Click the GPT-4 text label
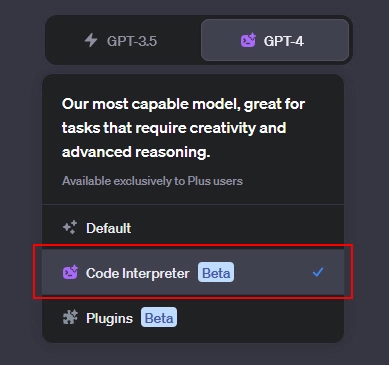This screenshot has width=389, height=365. coord(284,41)
